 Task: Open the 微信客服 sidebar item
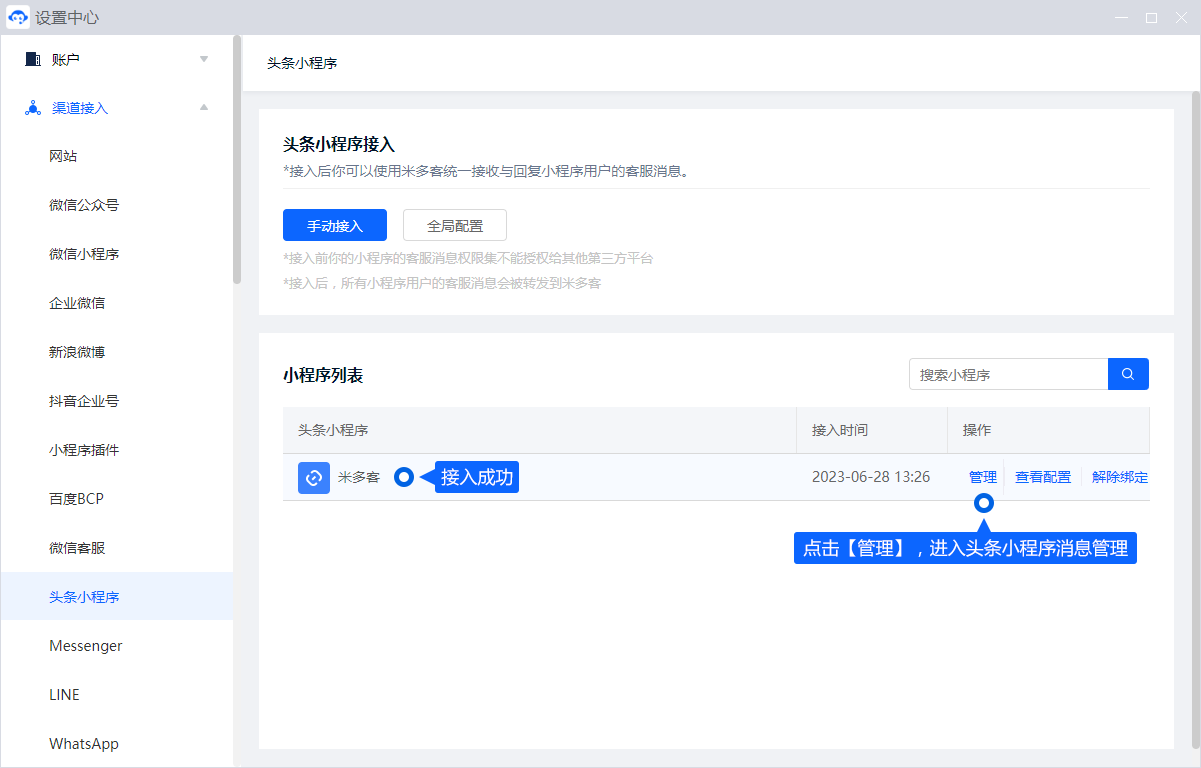[x=77, y=548]
